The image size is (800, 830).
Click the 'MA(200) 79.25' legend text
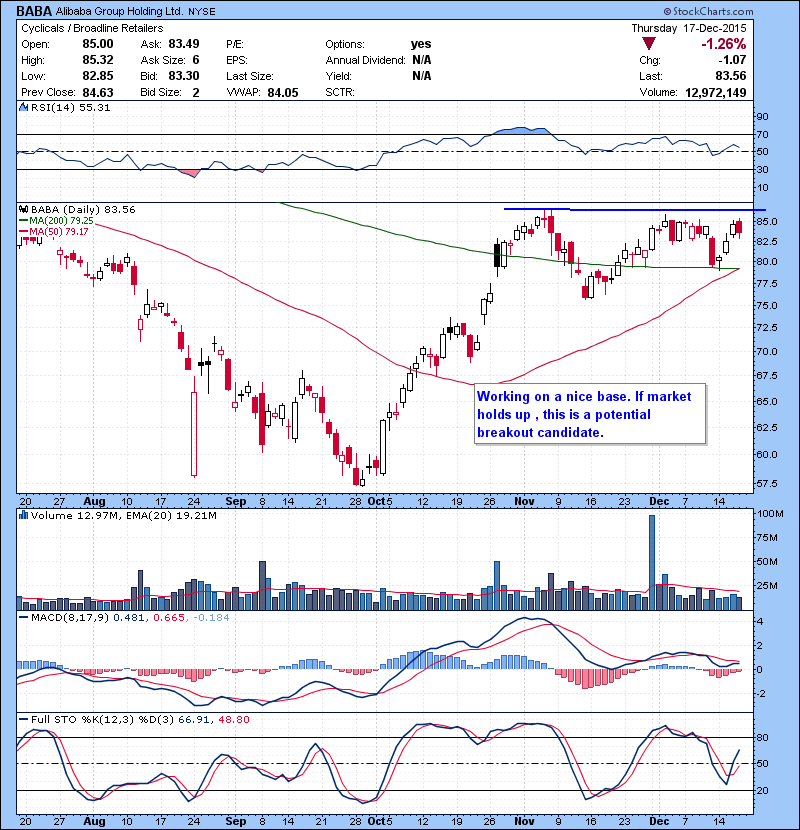[x=61, y=221]
